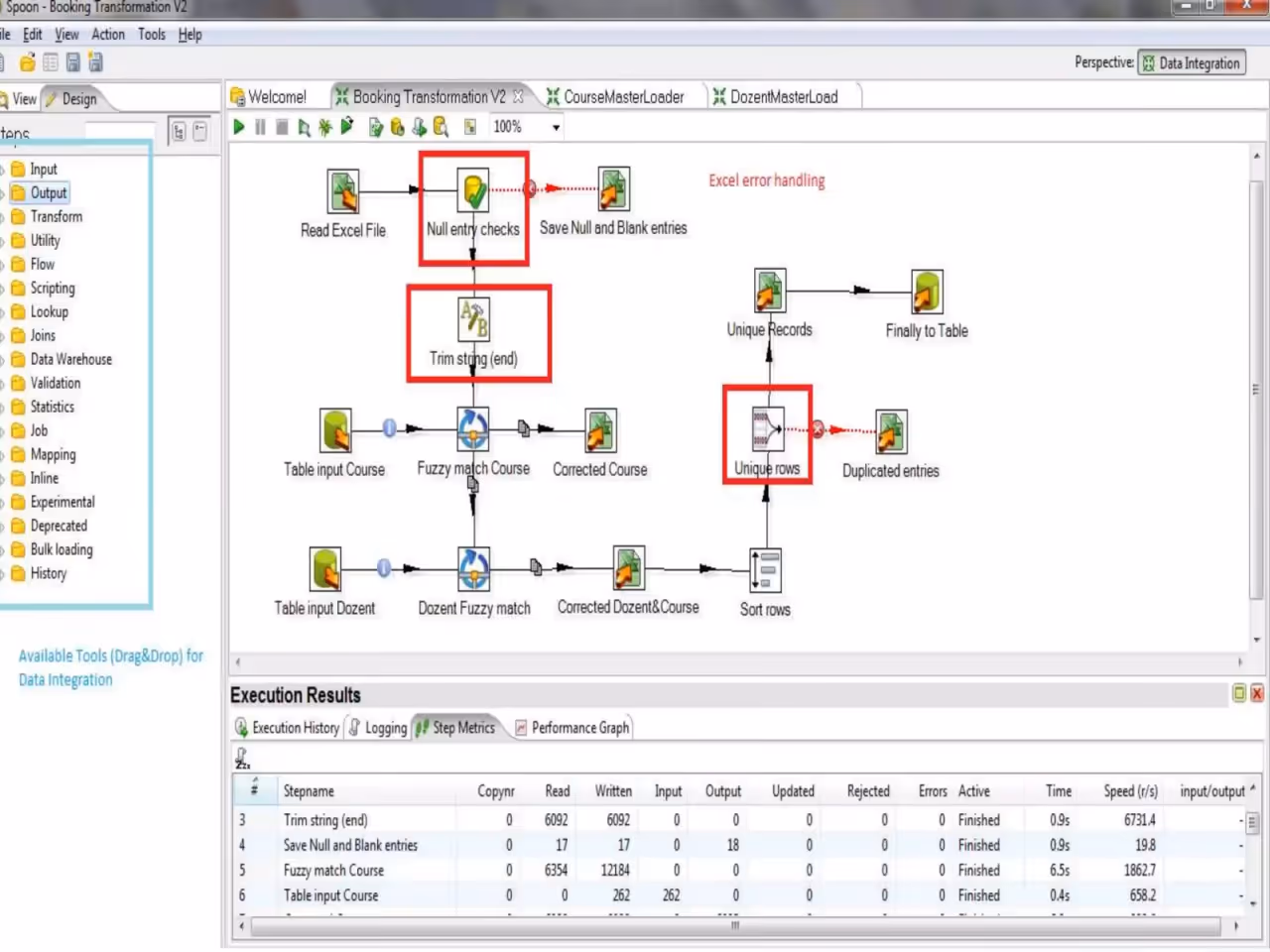The width and height of the screenshot is (1270, 952).
Task: Select the Finally to Table output icon
Action: pyautogui.click(x=927, y=292)
